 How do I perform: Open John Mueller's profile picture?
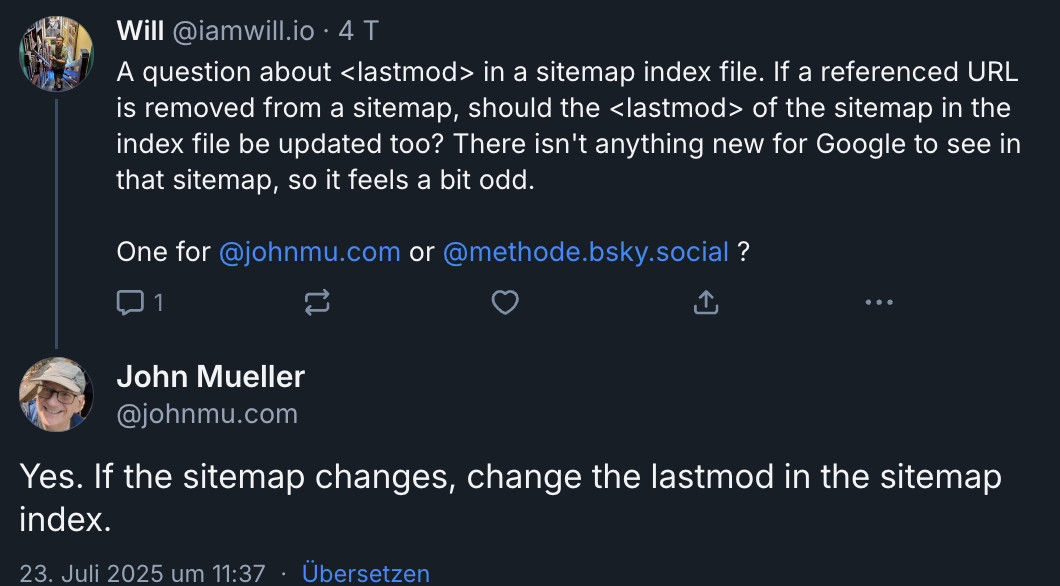click(x=56, y=395)
